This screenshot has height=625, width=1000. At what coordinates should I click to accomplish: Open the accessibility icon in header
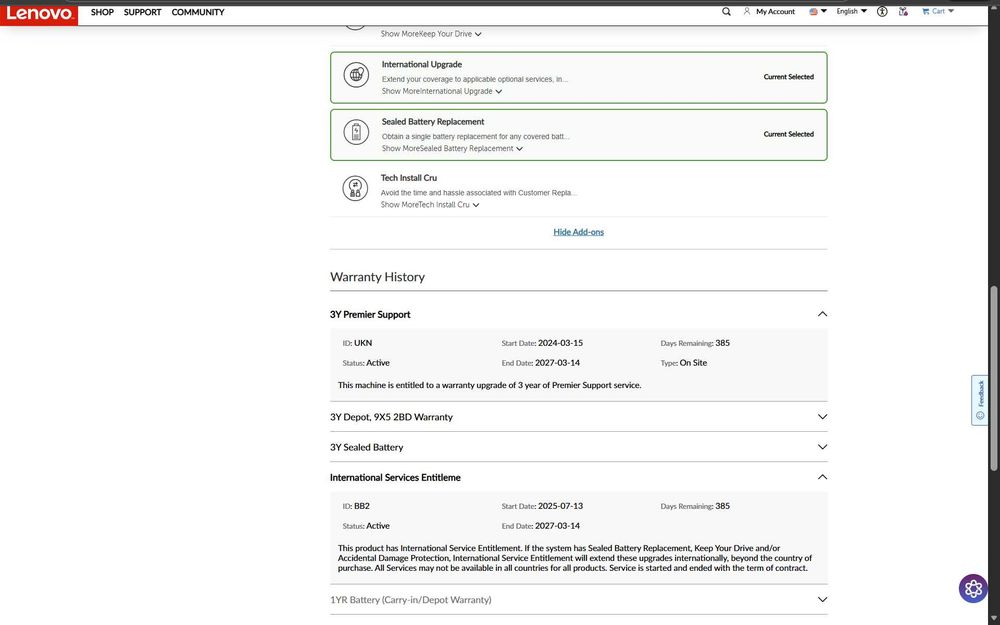click(x=882, y=12)
